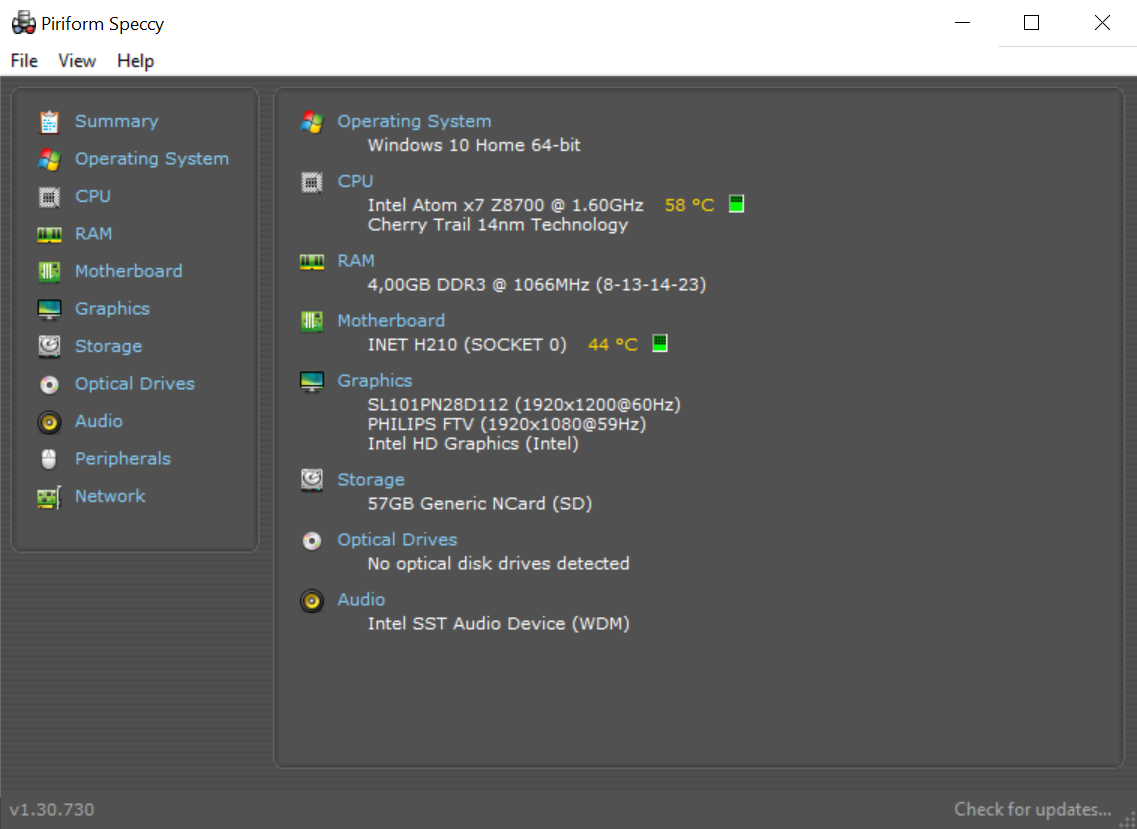Open the RAM heading link in summary

coord(356,260)
